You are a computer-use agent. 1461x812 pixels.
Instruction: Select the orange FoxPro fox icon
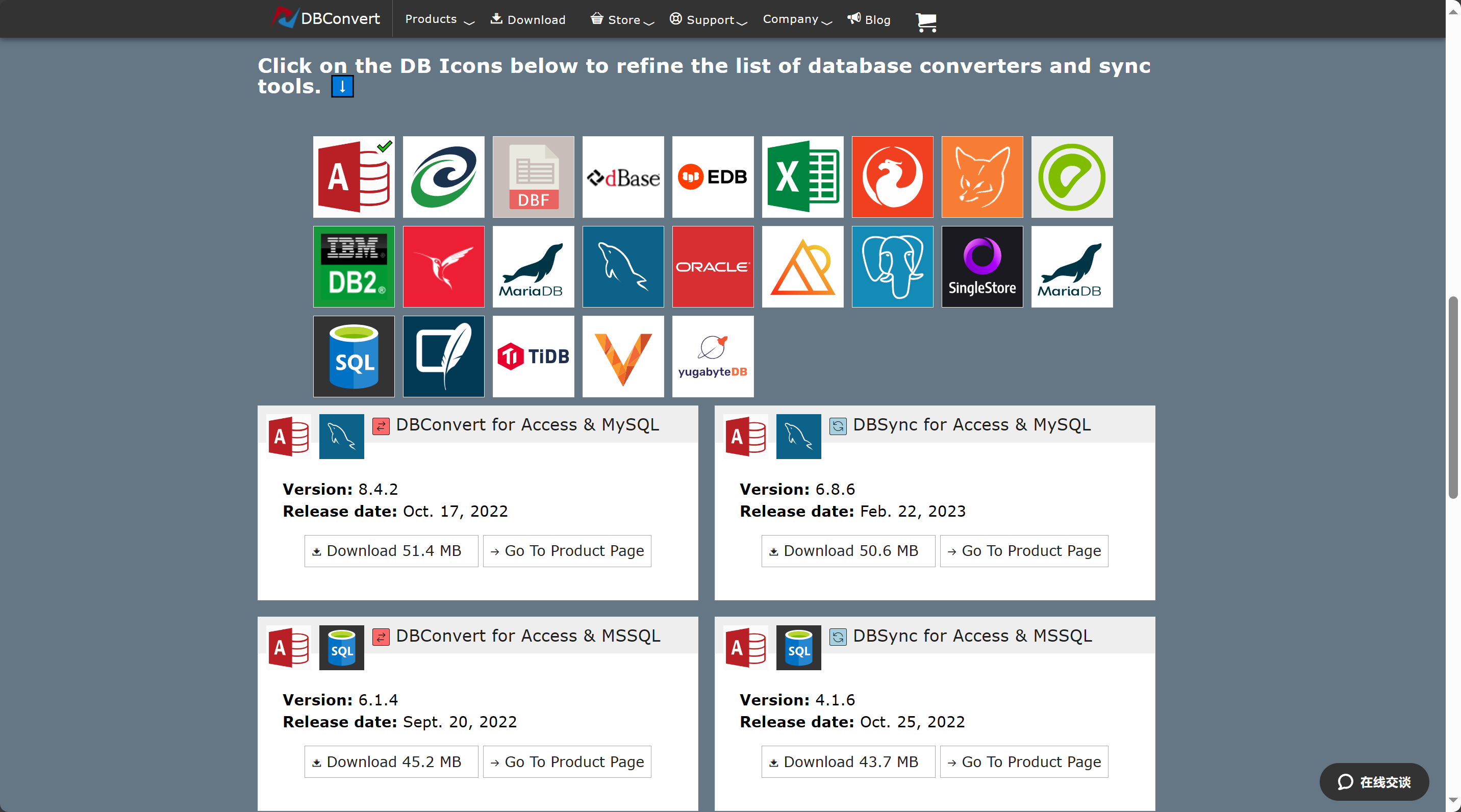coord(983,177)
